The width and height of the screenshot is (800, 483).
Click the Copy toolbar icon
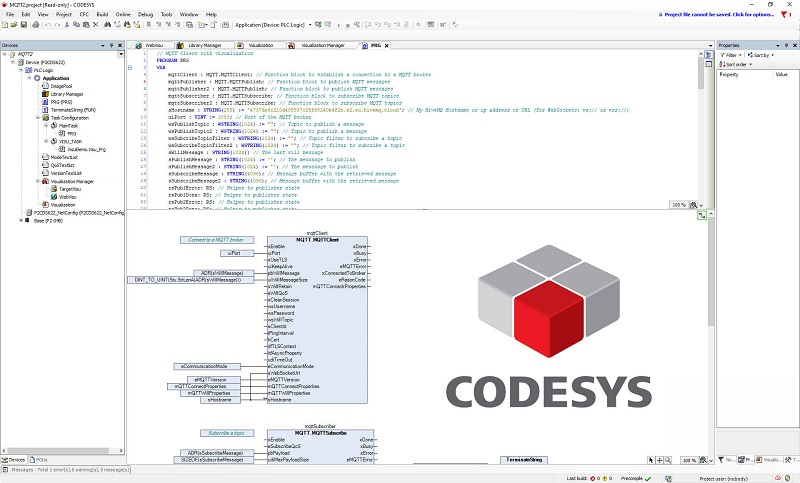76,24
